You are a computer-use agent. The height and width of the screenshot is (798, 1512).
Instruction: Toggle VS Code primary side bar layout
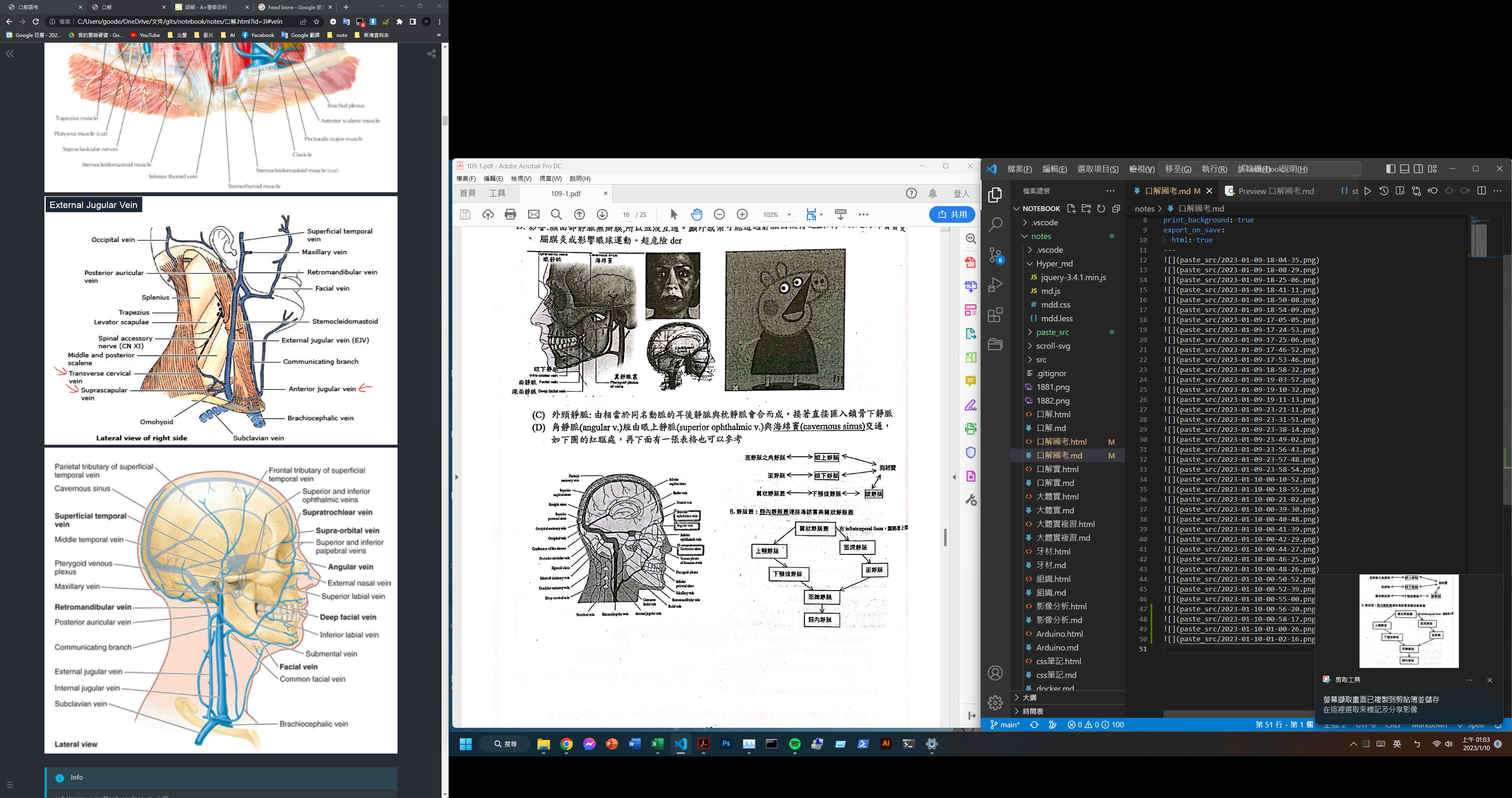pos(1391,169)
